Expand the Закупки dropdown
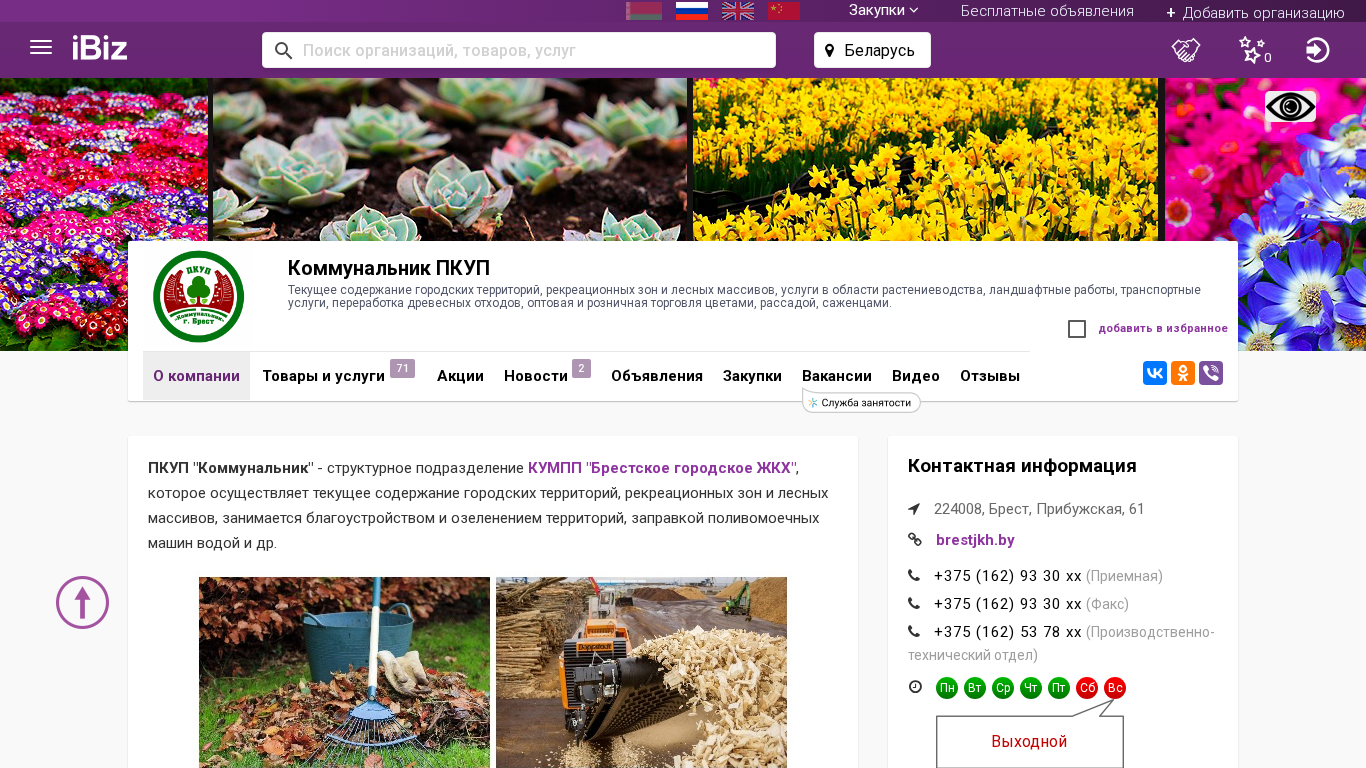 click(884, 11)
